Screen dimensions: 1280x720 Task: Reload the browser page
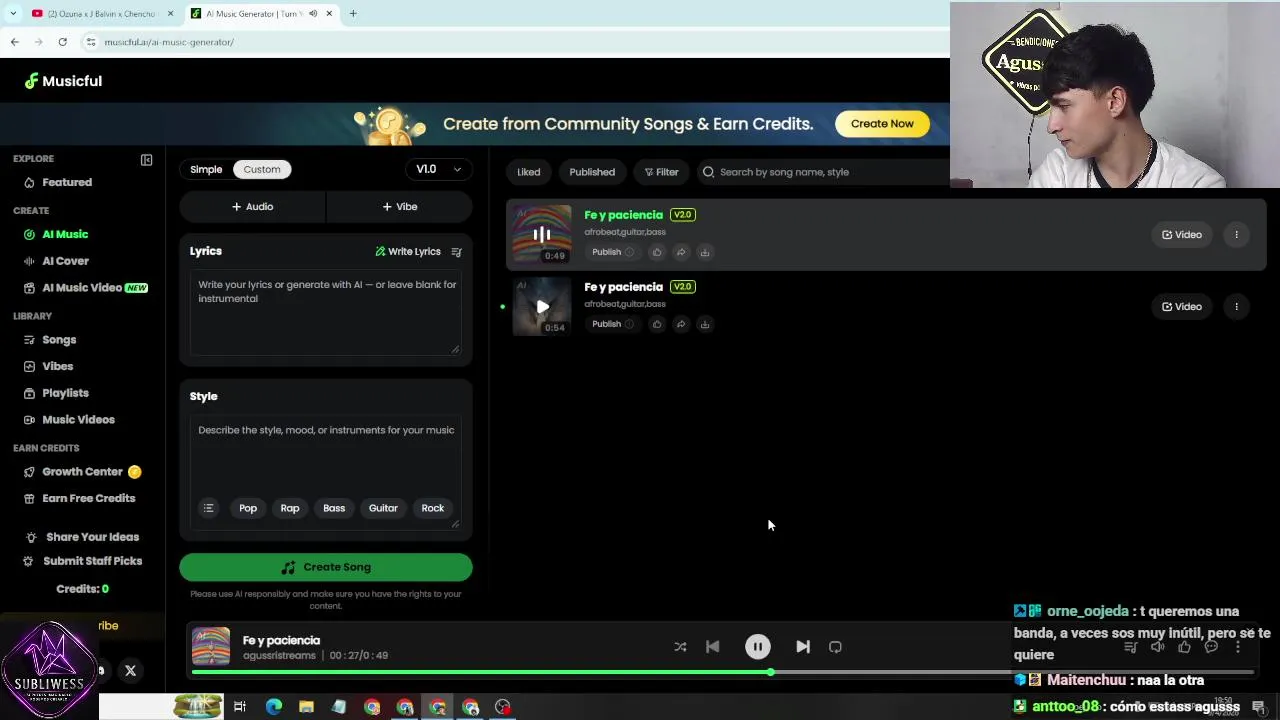click(x=62, y=42)
